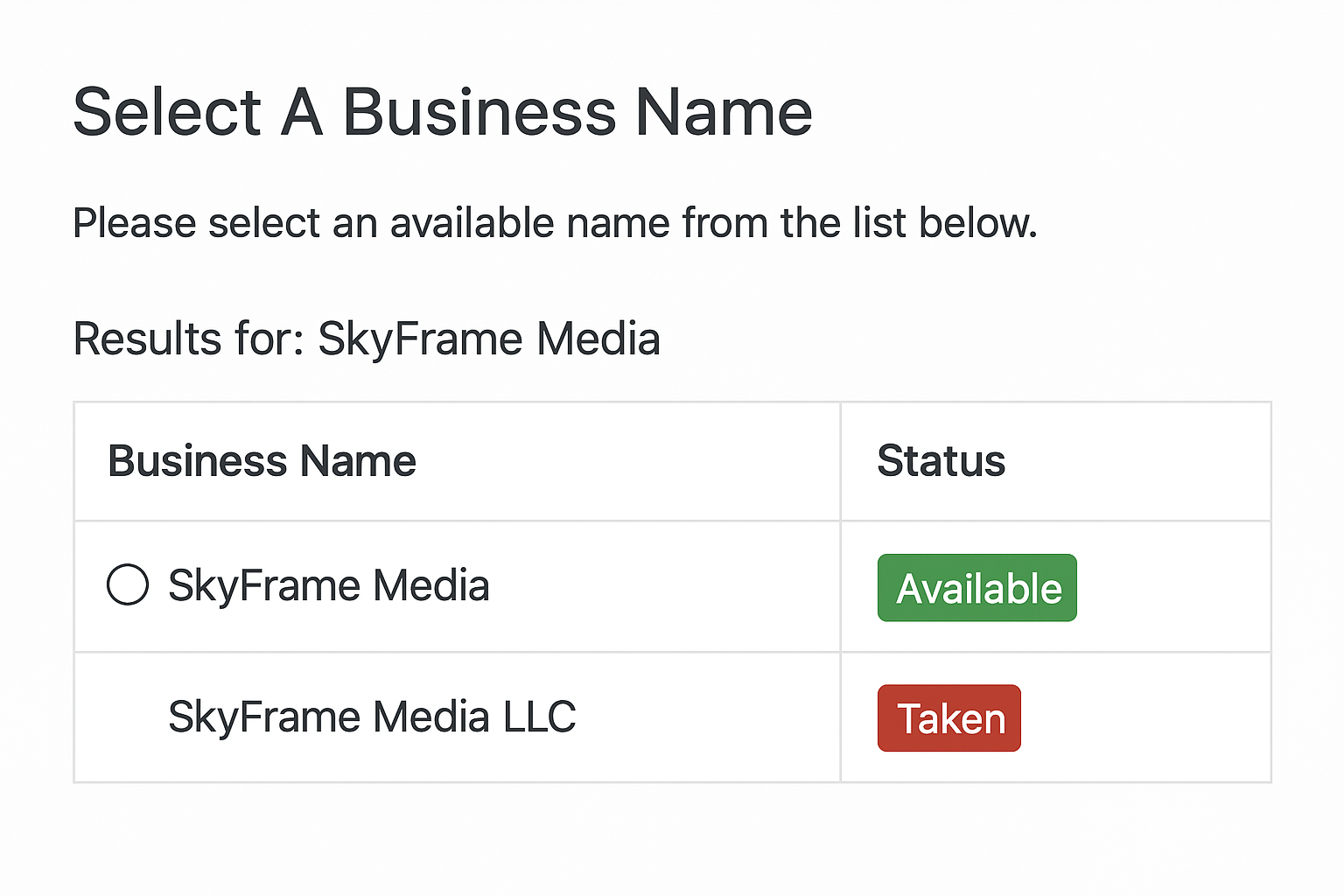The height and width of the screenshot is (896, 1344).
Task: Click the SkyFrame Media LLC name
Action: click(x=372, y=717)
